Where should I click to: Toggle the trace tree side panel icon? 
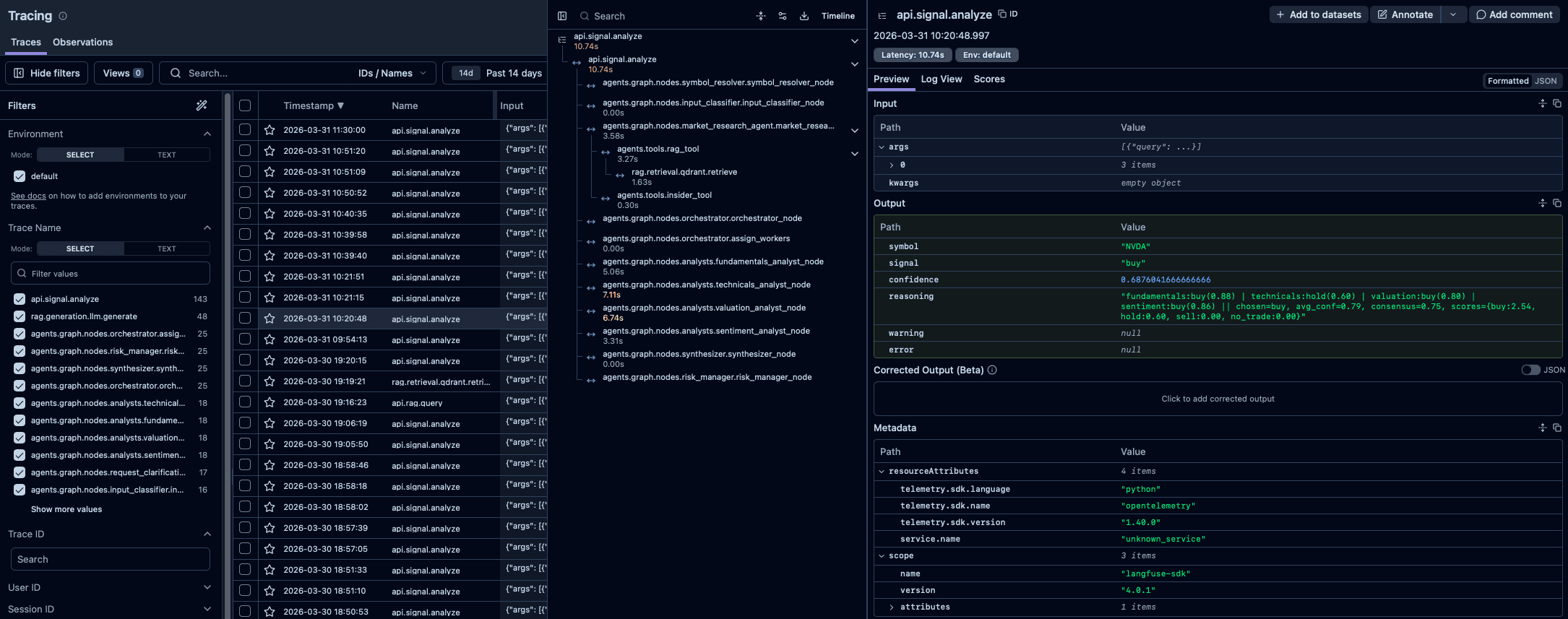(562, 16)
